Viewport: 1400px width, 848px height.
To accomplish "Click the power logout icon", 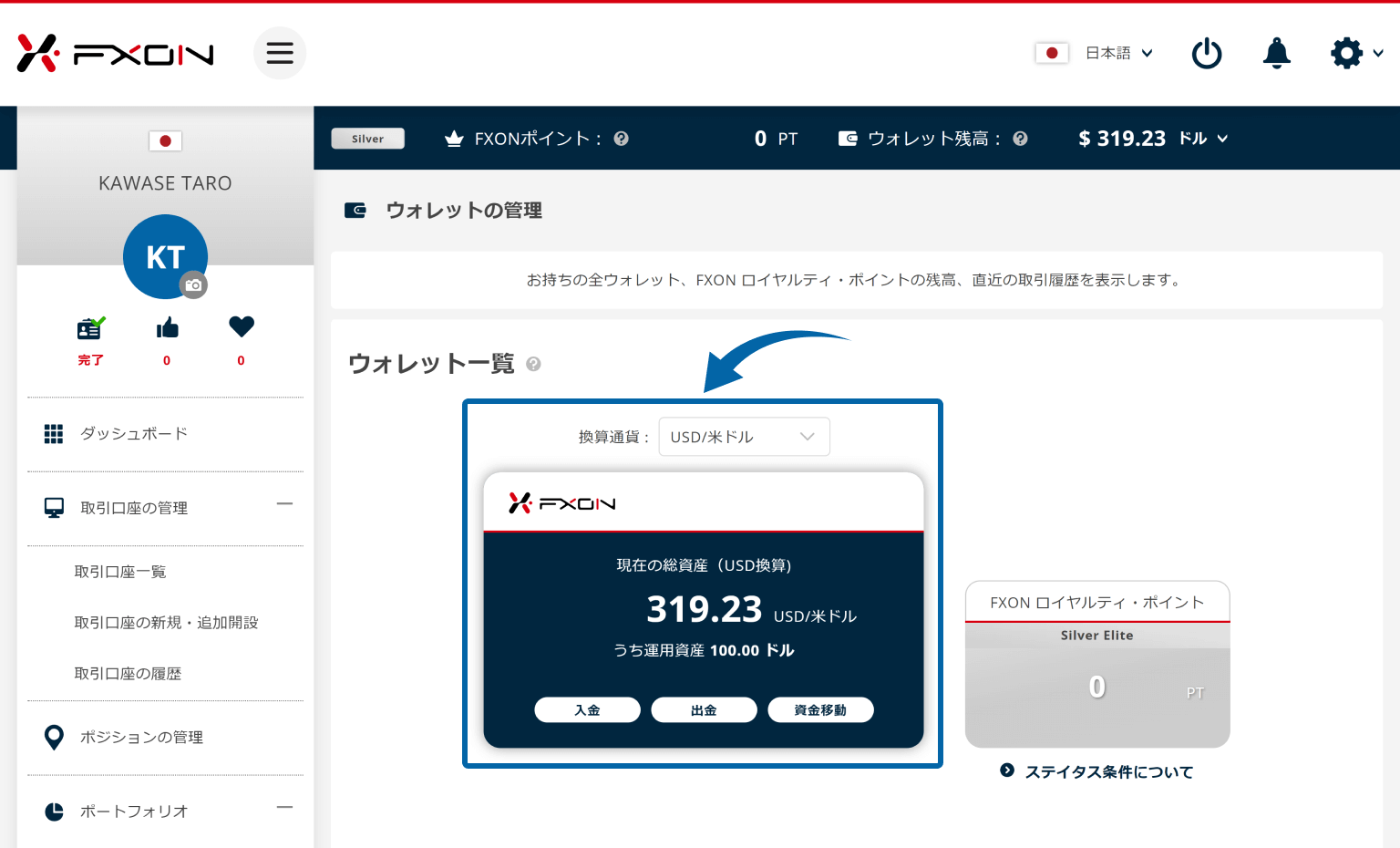I will pos(1207,53).
